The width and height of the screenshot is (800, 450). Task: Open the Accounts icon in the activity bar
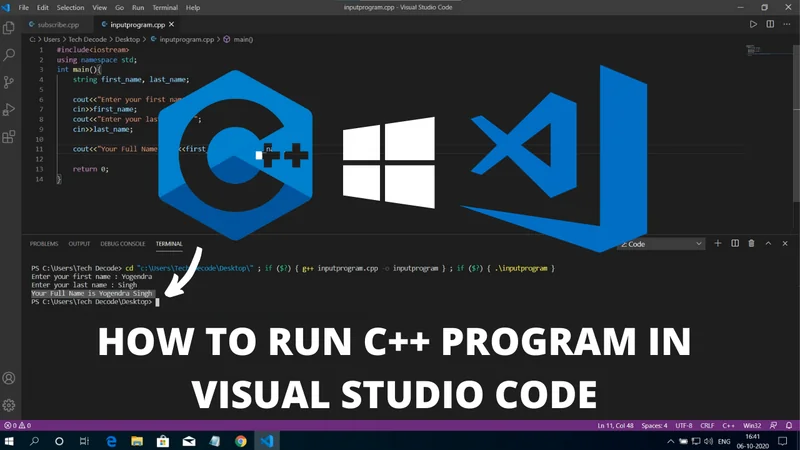(10, 379)
